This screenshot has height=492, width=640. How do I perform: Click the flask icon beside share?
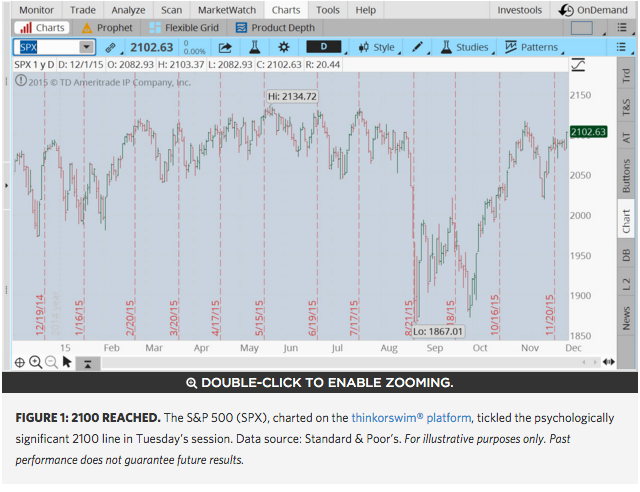click(255, 47)
